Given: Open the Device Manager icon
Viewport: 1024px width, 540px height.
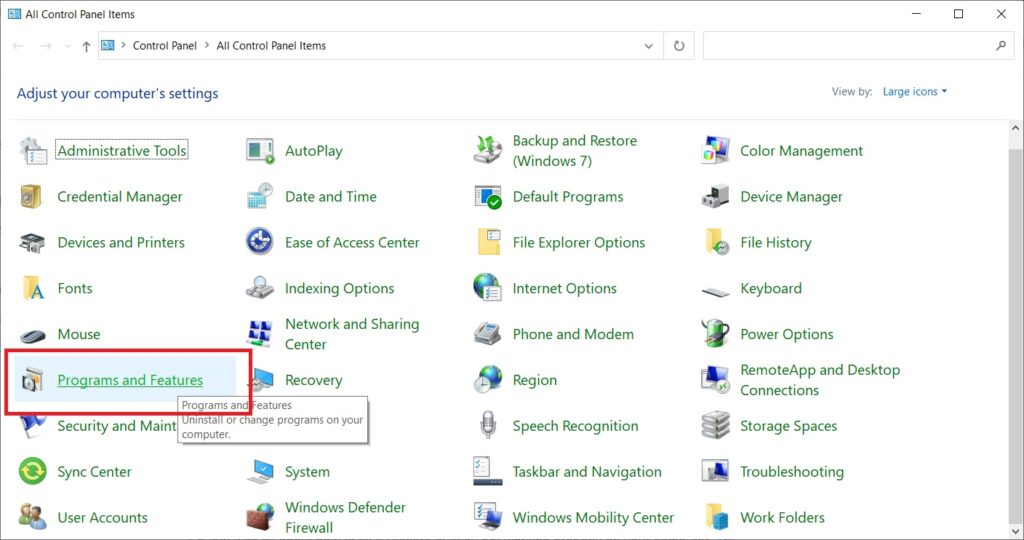Looking at the screenshot, I should click(x=715, y=197).
